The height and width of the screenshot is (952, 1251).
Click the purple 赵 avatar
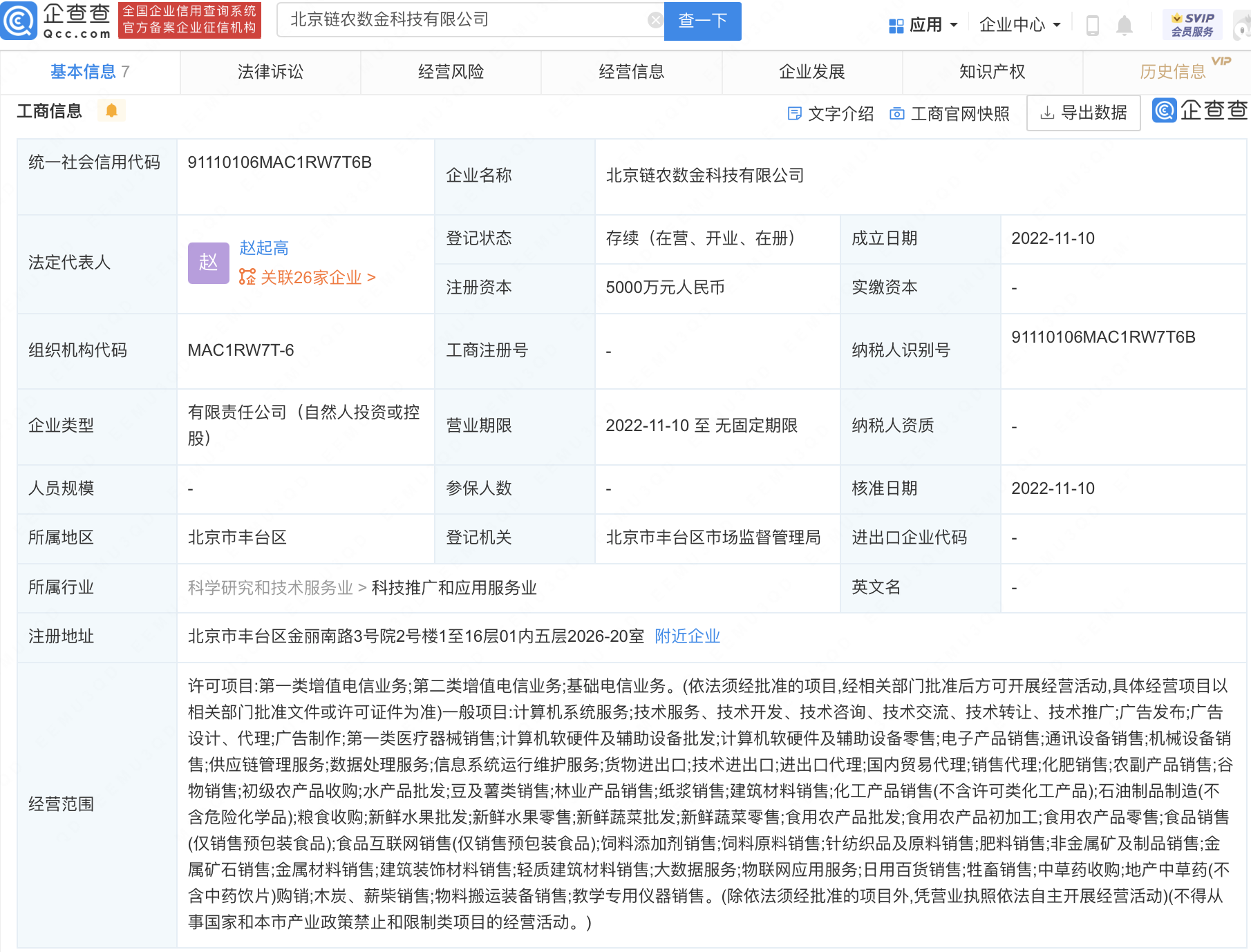[x=209, y=263]
